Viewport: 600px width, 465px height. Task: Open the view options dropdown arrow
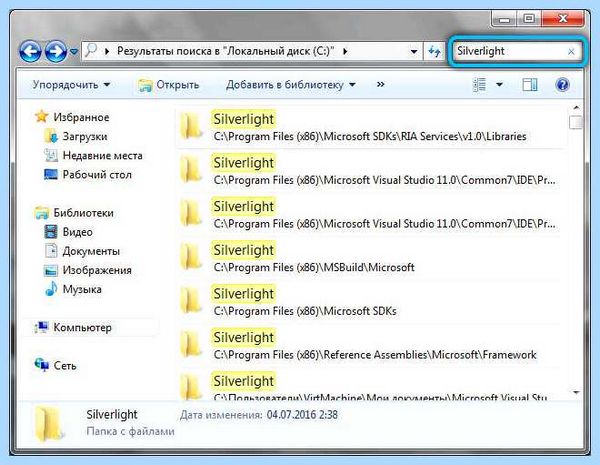coord(499,85)
